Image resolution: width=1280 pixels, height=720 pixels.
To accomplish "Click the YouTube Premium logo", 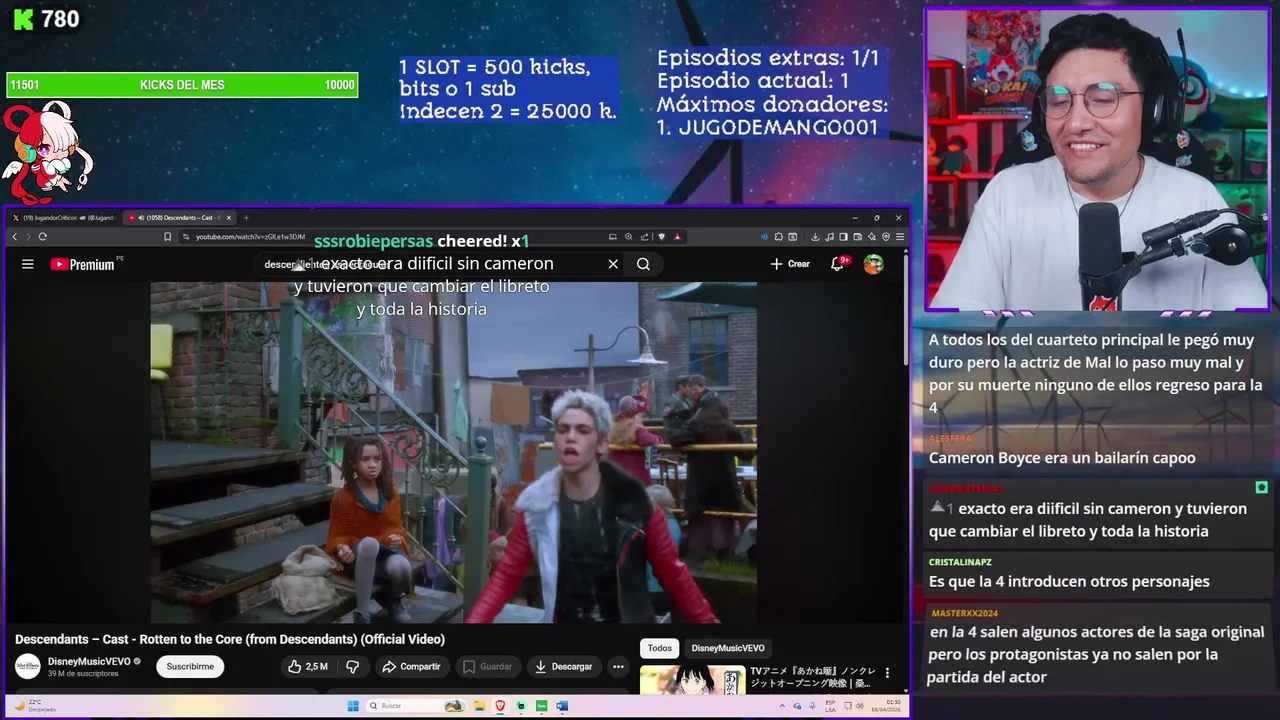I will pyautogui.click(x=82, y=264).
